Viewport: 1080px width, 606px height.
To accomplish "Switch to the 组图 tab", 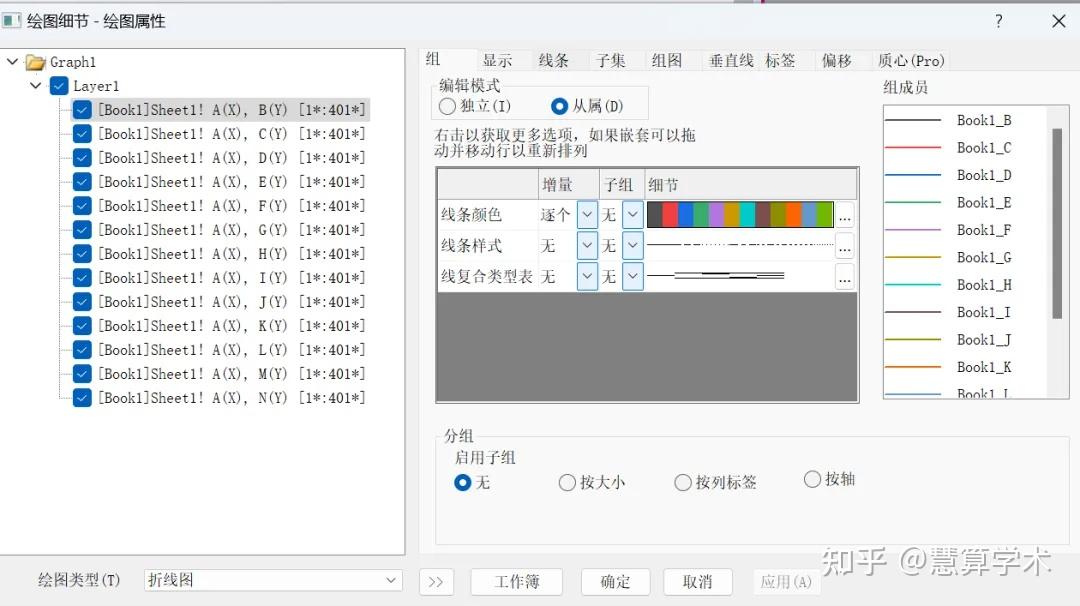I will click(666, 59).
